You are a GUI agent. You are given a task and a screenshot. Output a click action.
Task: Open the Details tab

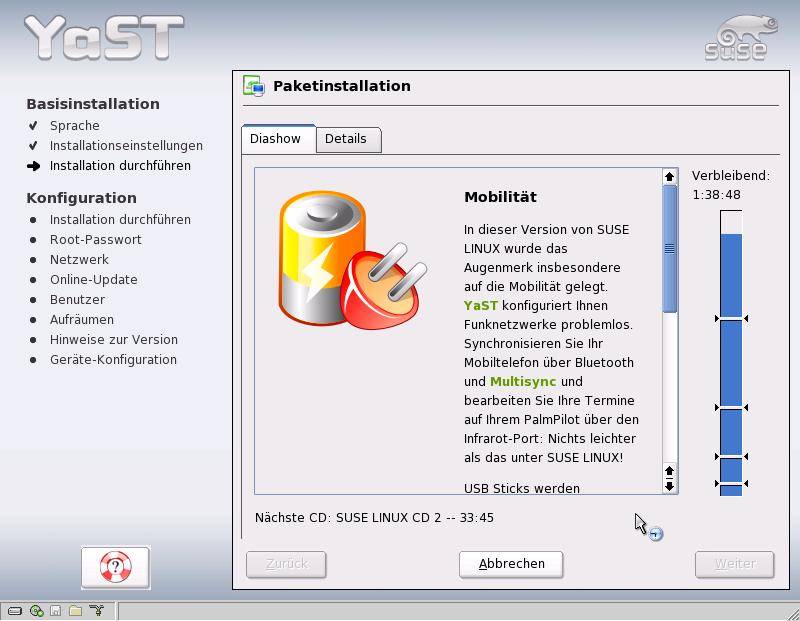pyautogui.click(x=348, y=139)
